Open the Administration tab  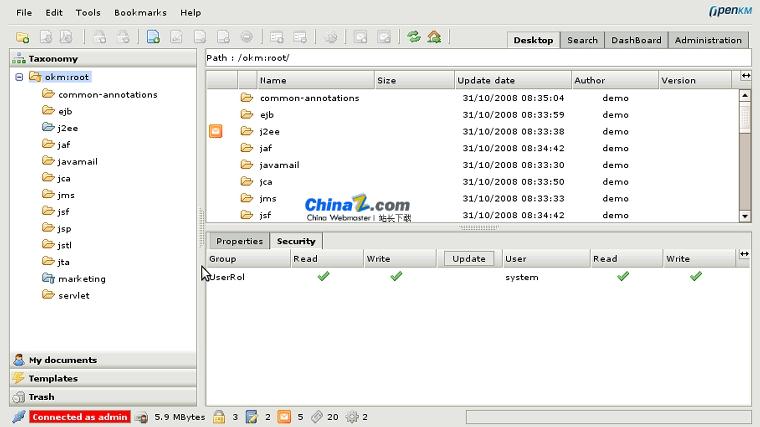click(708, 40)
